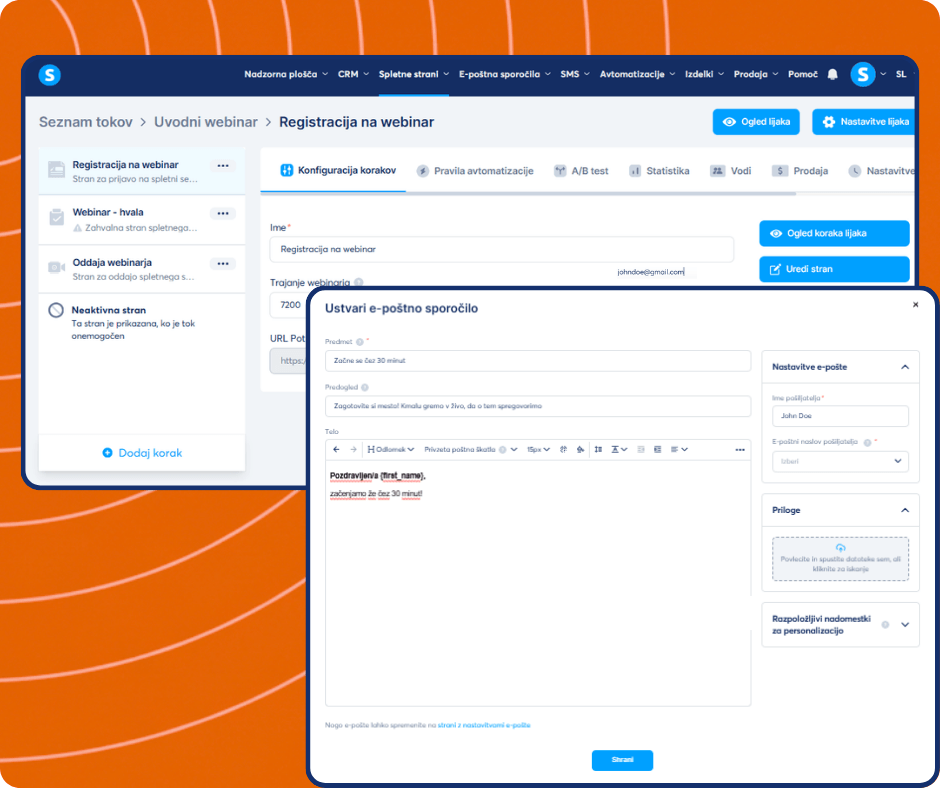Click the Predmet subject input field
The image size is (940, 788).
click(x=538, y=360)
